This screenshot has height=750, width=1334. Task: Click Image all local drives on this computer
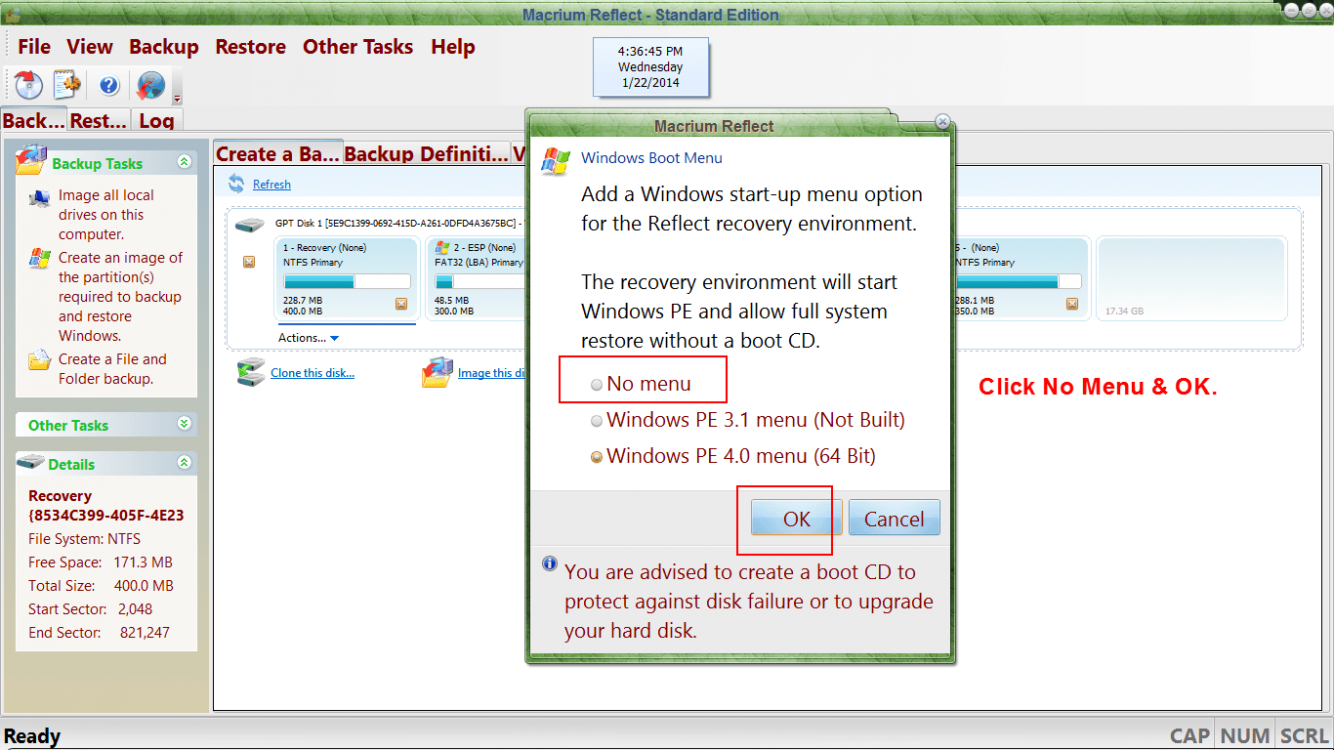[x=106, y=215]
